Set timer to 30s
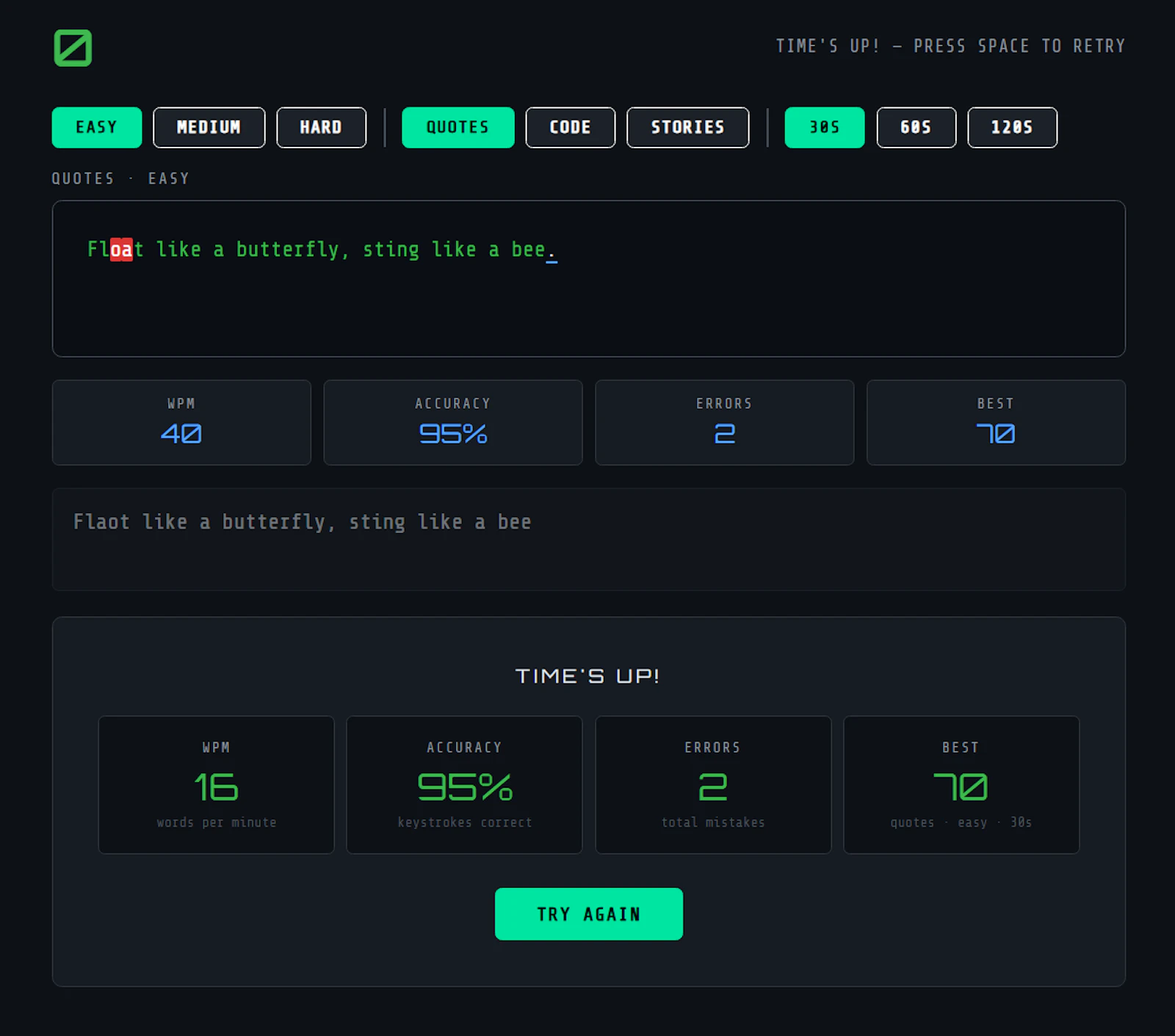Screen dimensions: 1175x1036 coord(825,128)
